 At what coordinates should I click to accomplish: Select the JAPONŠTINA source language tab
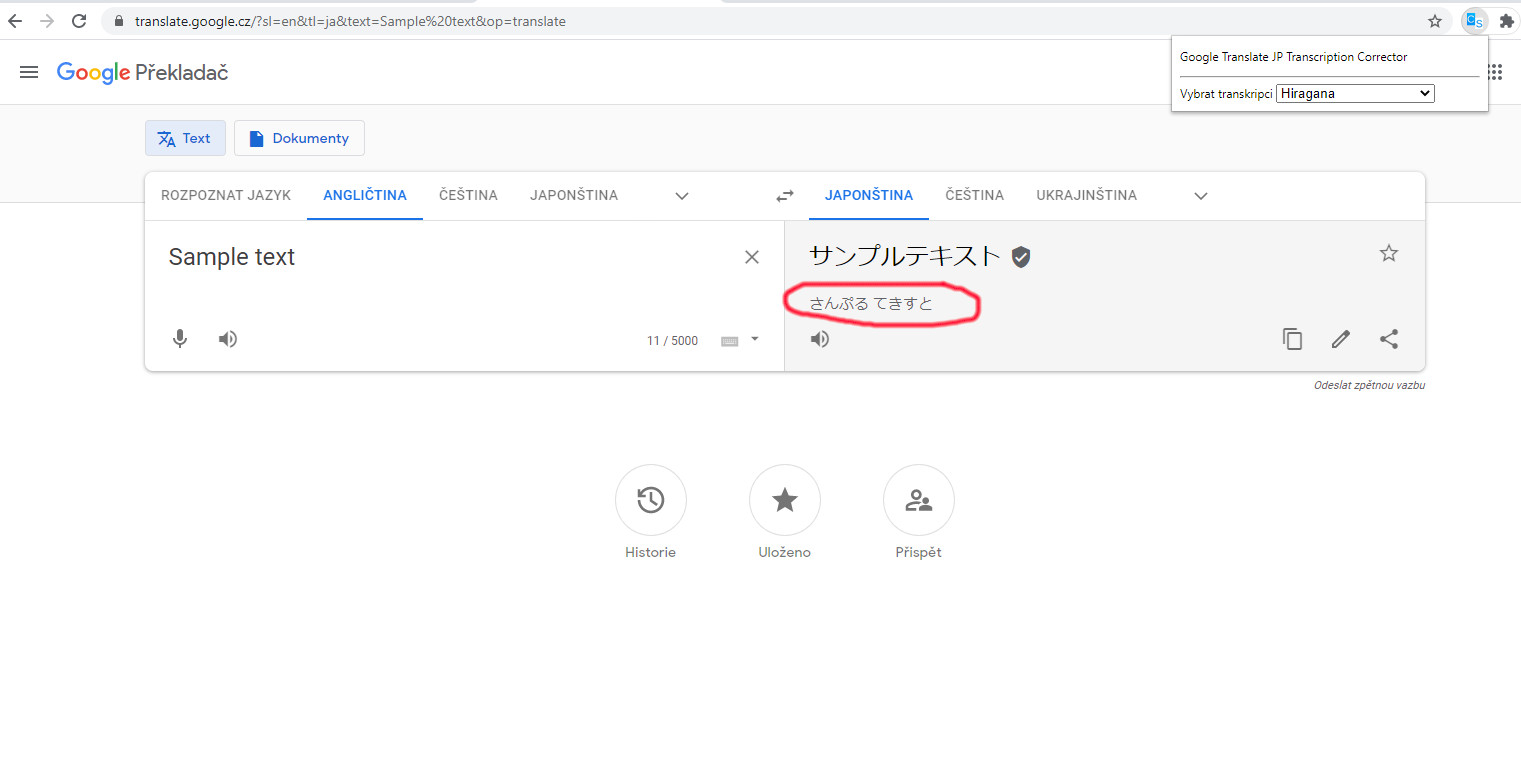[574, 196]
